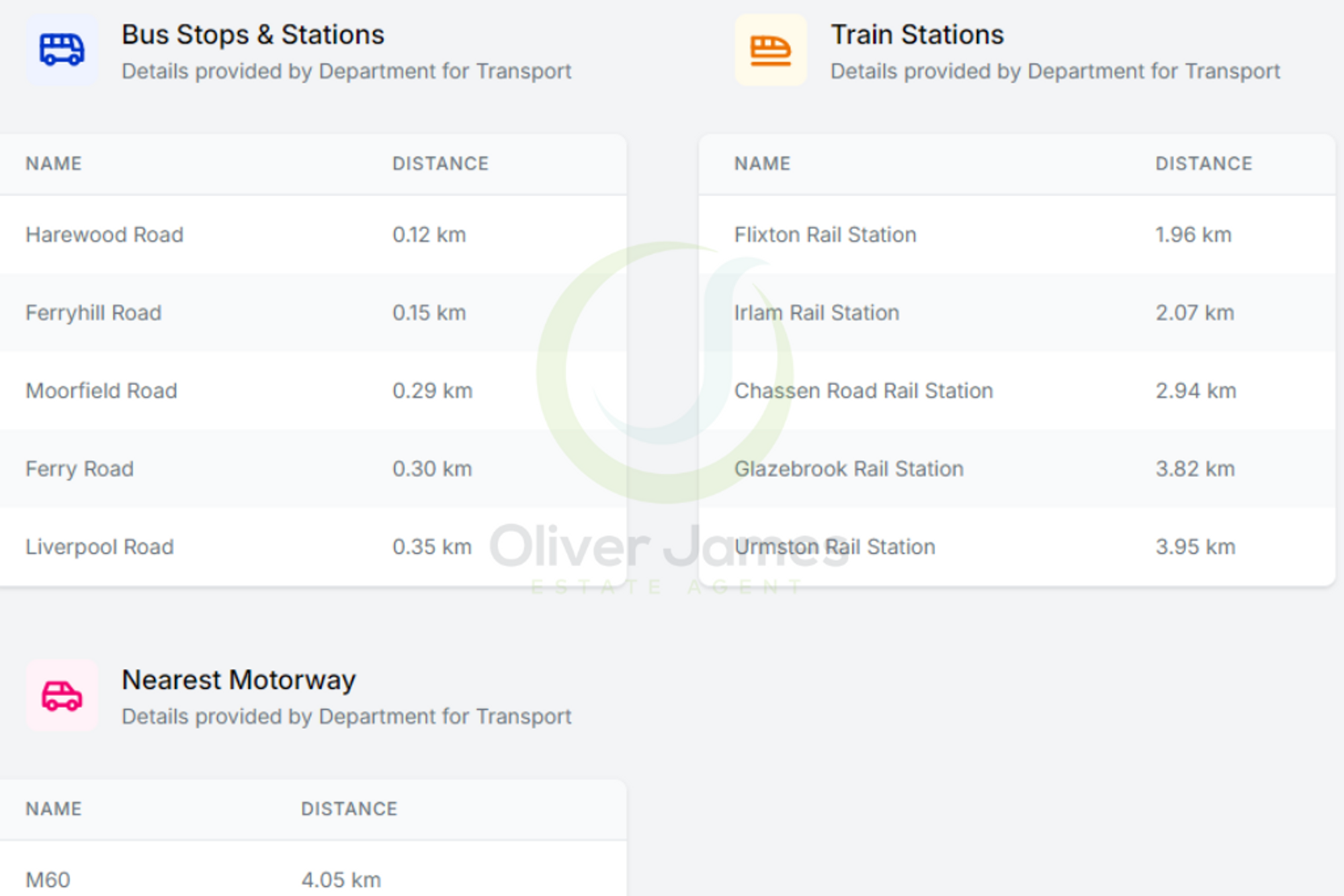Image resolution: width=1344 pixels, height=896 pixels.
Task: Select the Train Stations heading
Action: (917, 35)
